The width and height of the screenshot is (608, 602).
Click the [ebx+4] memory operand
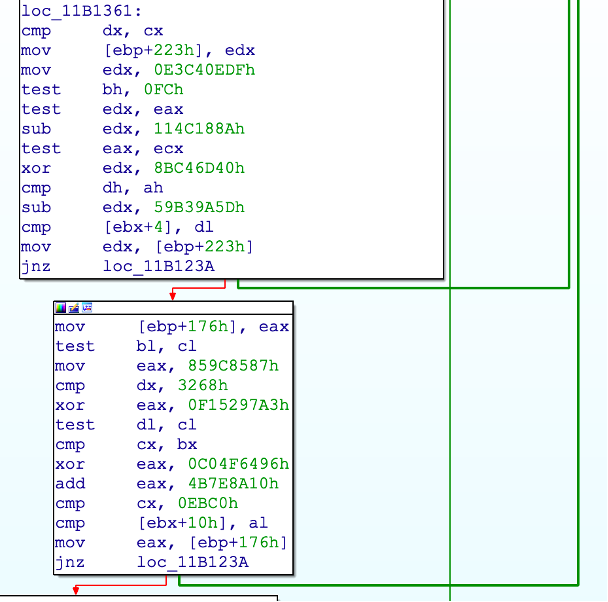point(134,227)
